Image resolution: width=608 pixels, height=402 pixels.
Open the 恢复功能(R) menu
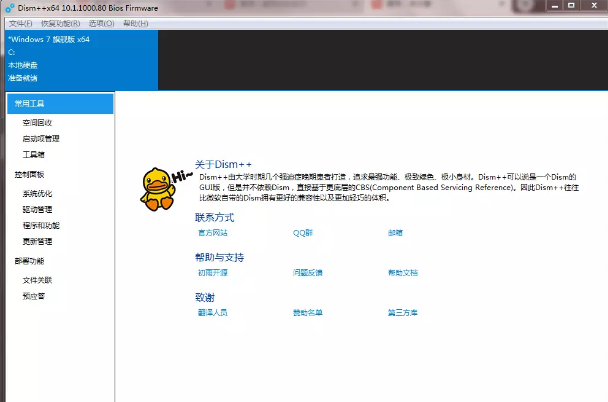[x=60, y=24]
